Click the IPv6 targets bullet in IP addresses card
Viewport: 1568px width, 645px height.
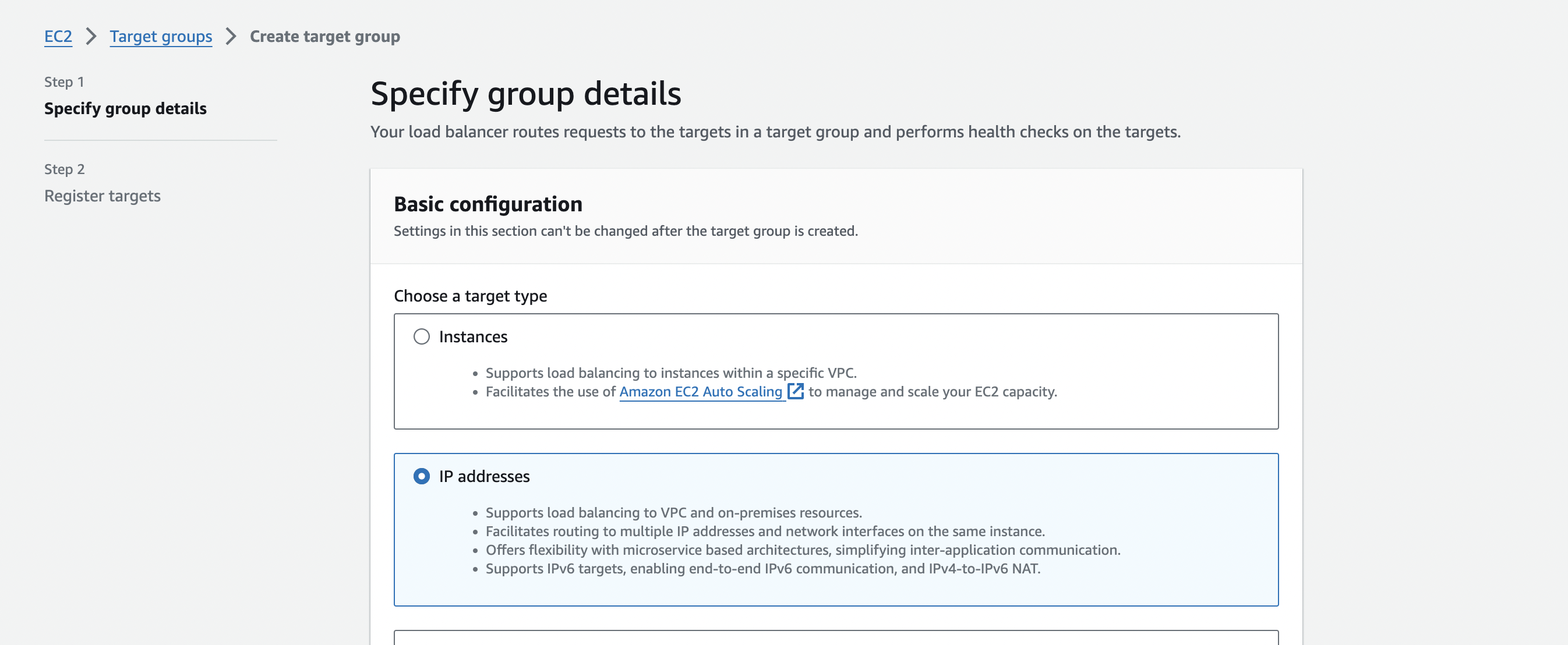[x=762, y=568]
